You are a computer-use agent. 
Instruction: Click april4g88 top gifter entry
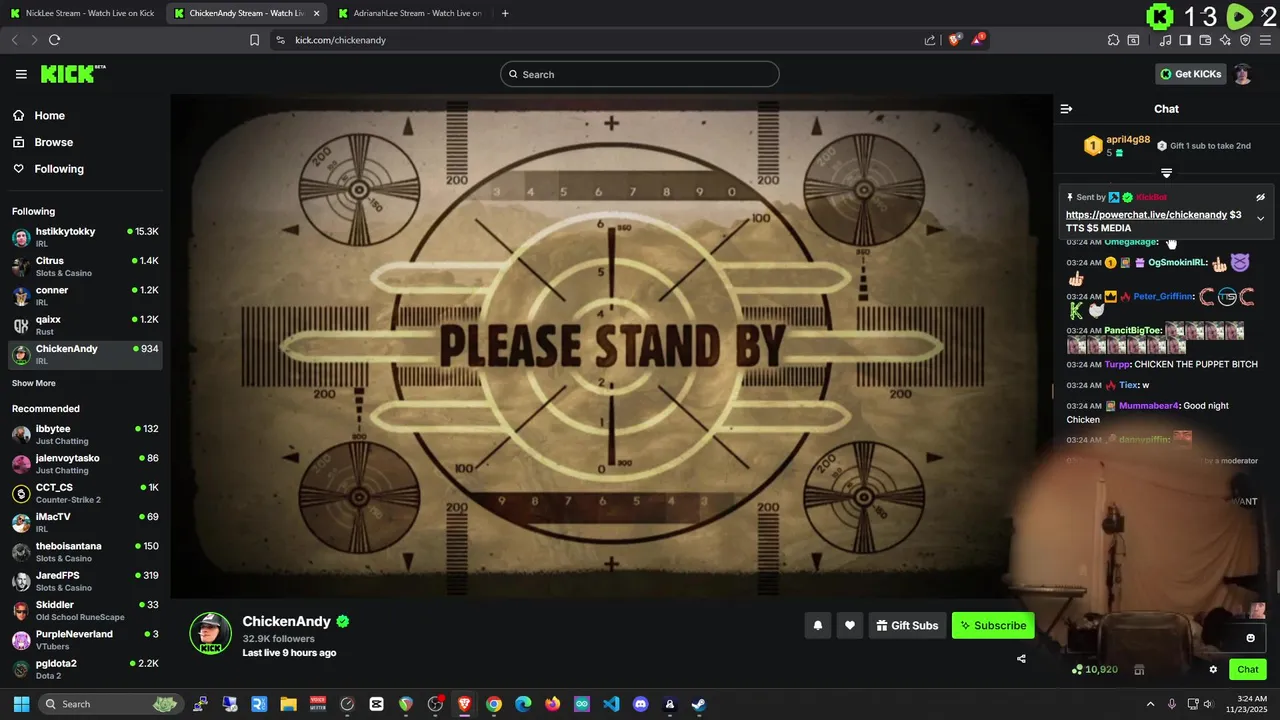[x=1117, y=146]
